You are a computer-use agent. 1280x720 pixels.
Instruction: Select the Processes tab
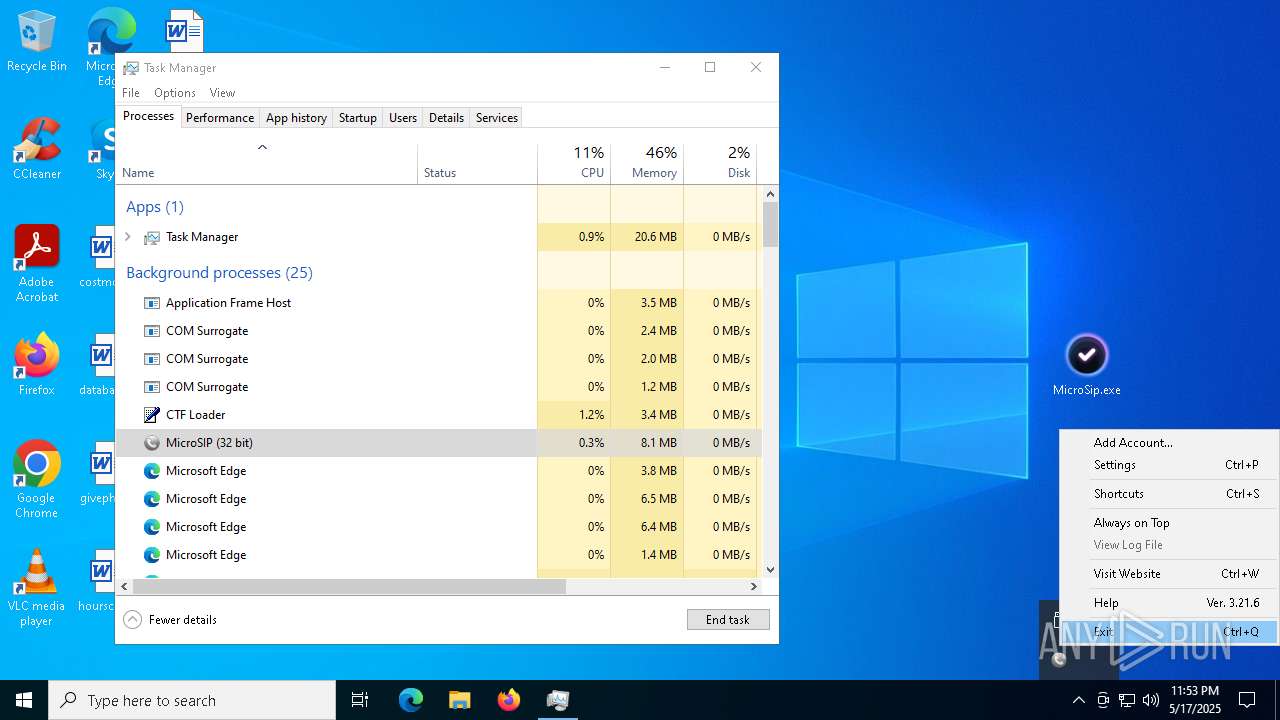click(148, 116)
